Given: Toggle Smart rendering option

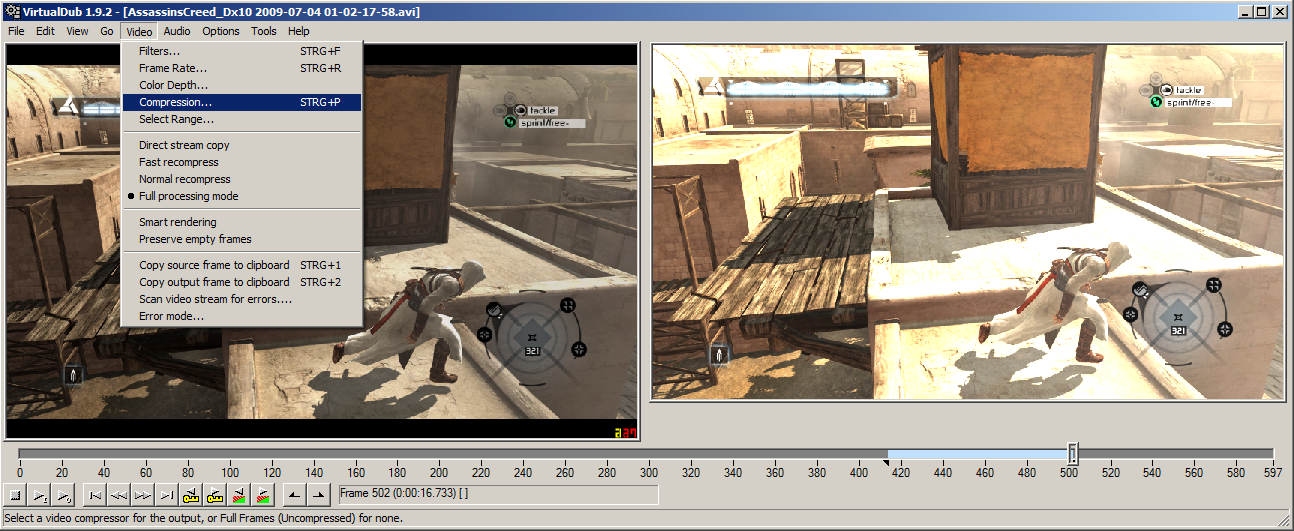Looking at the screenshot, I should coord(241,222).
